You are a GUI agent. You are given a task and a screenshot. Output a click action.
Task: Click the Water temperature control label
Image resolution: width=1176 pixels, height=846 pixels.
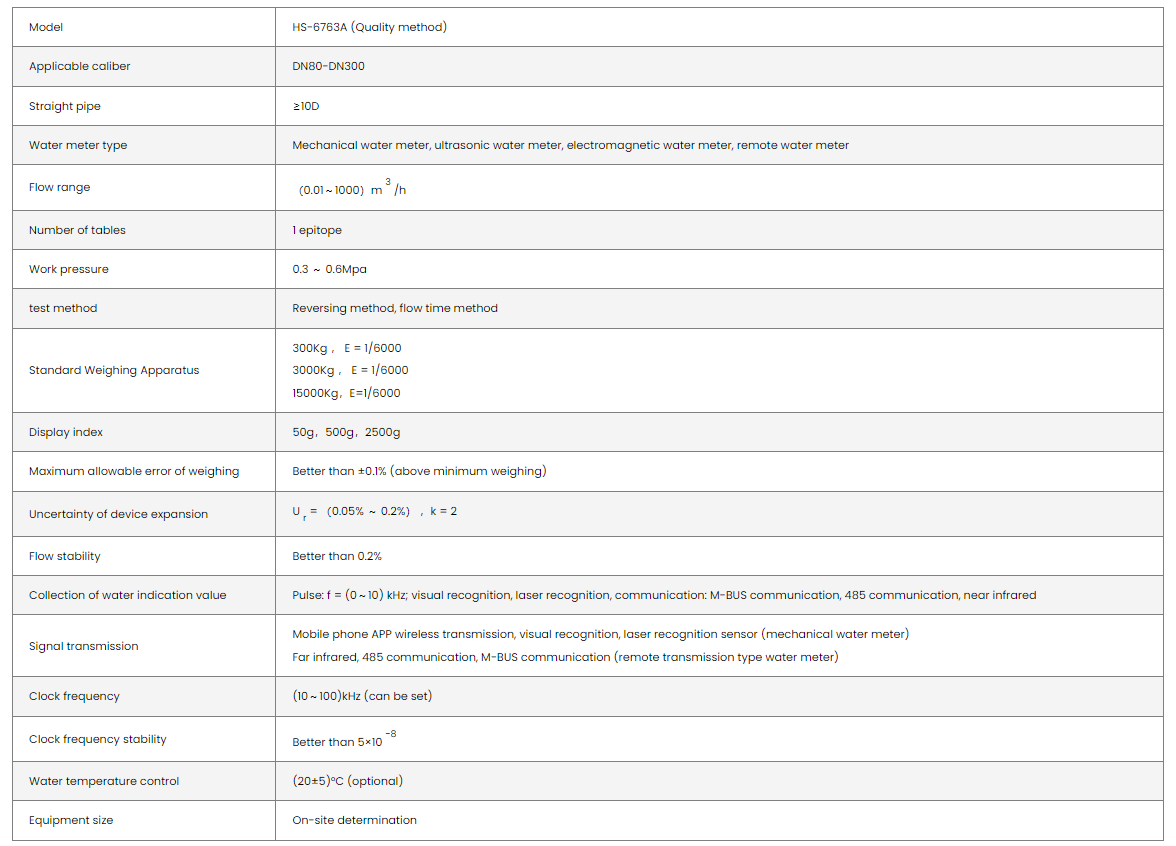(x=104, y=781)
